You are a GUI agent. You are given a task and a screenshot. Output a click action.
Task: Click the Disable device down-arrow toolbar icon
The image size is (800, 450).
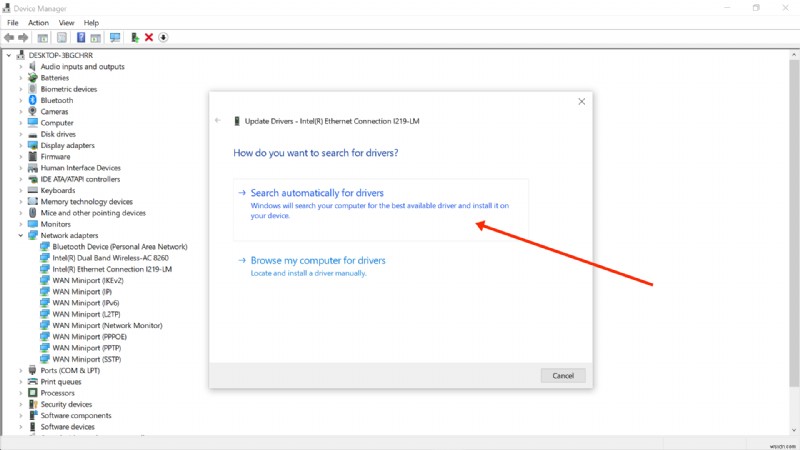tap(163, 37)
